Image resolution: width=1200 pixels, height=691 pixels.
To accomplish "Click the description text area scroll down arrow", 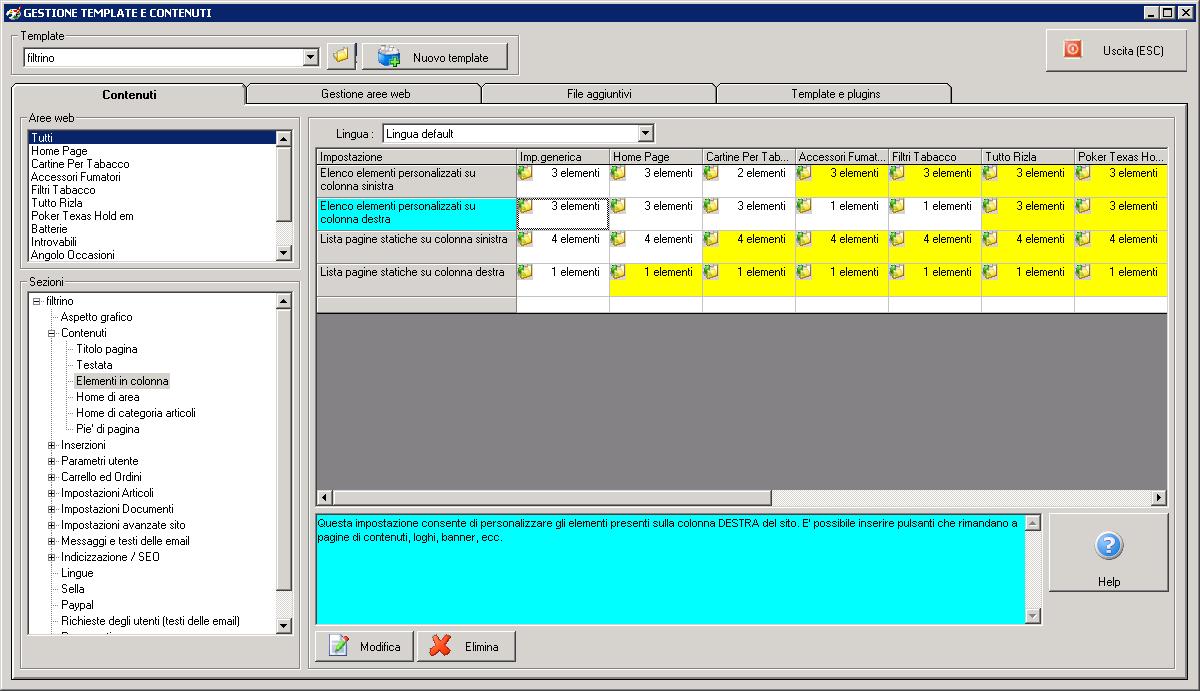I will pos(1033,617).
